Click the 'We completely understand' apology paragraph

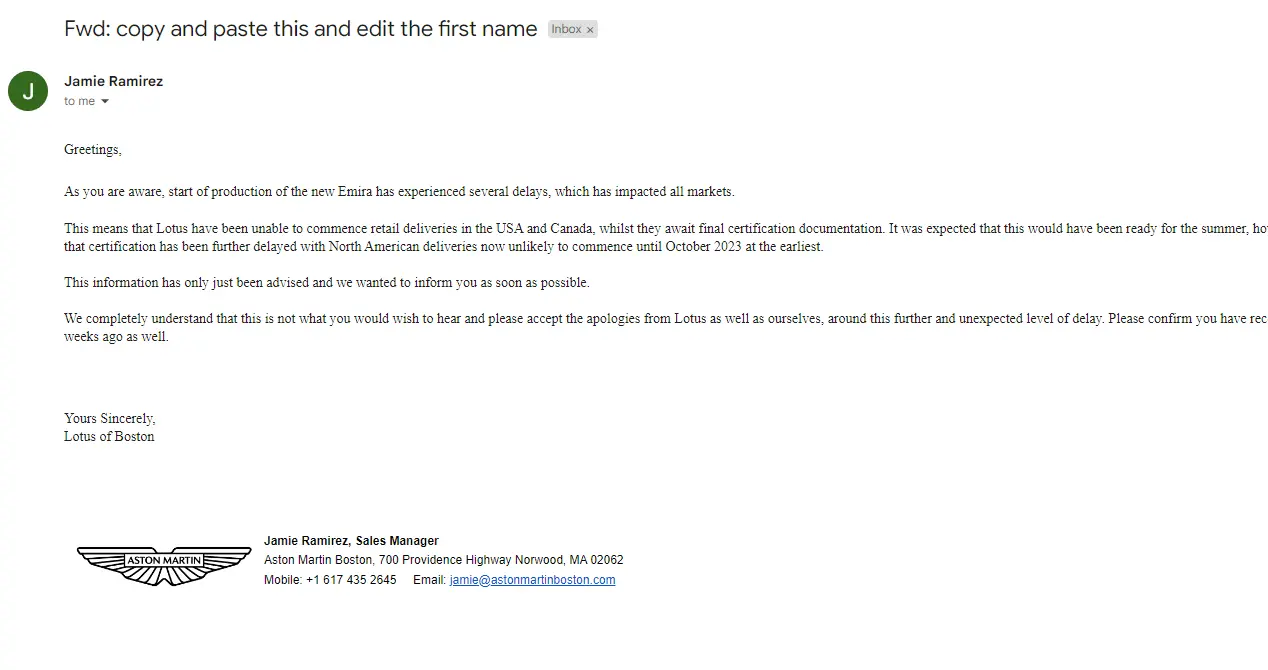point(600,328)
